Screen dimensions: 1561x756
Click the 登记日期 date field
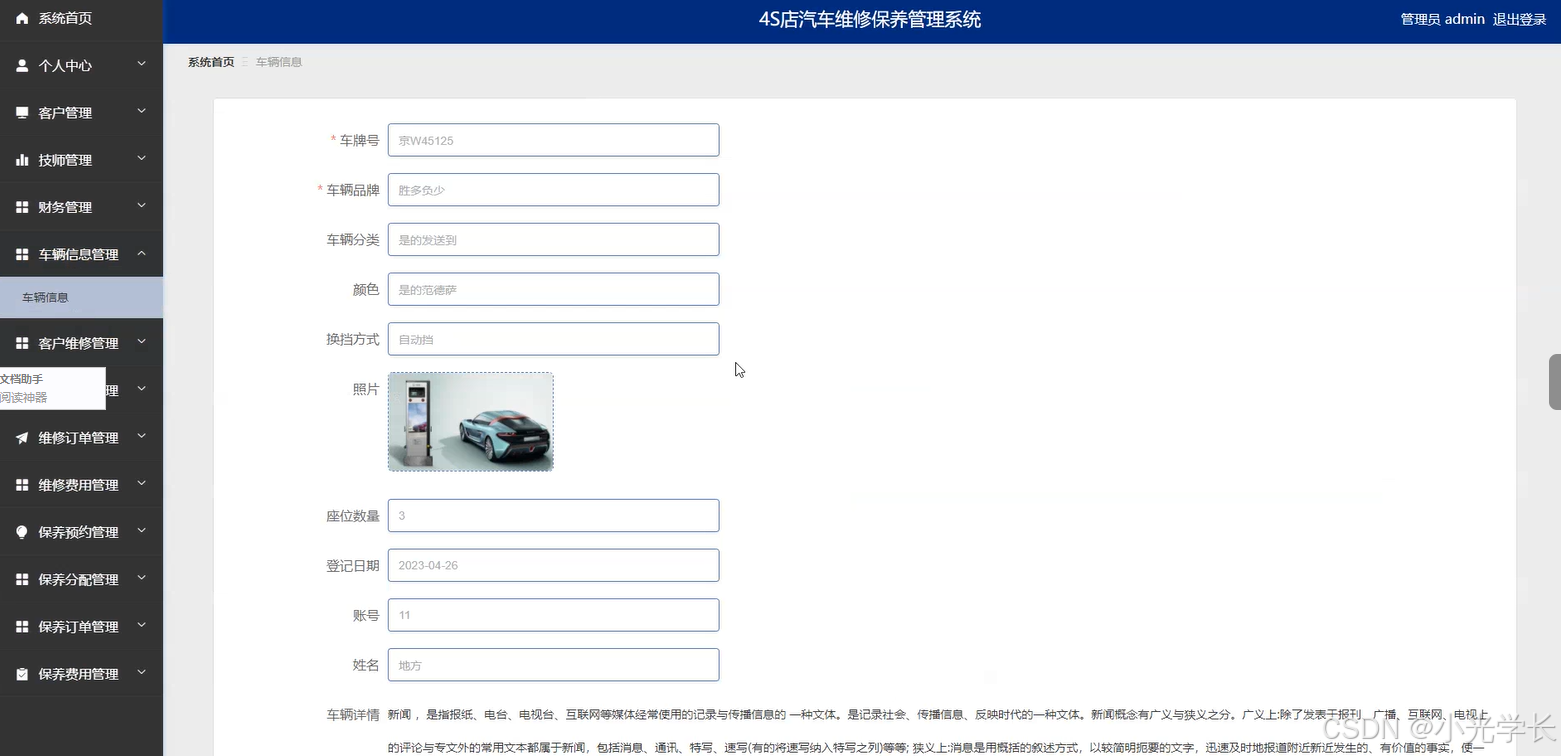pos(553,564)
